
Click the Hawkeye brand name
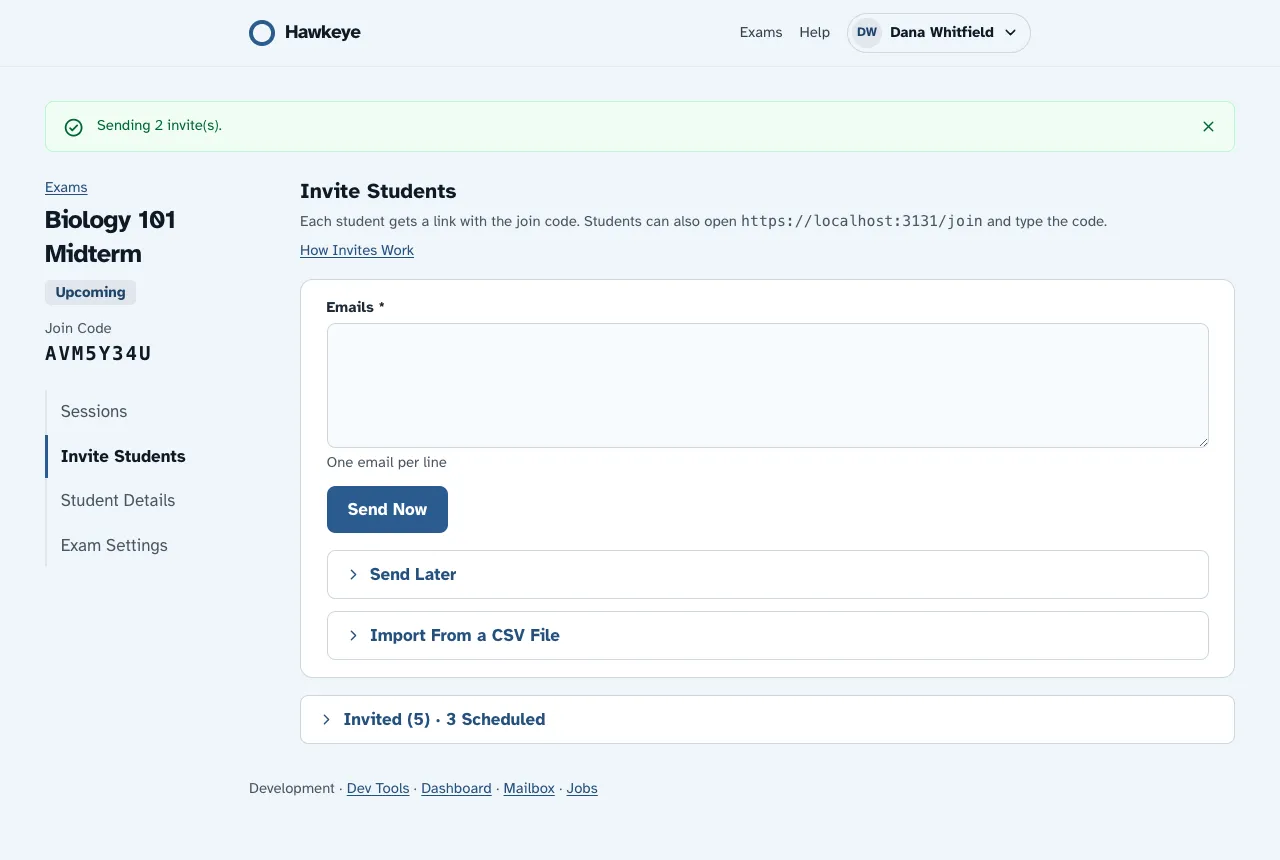[323, 33]
